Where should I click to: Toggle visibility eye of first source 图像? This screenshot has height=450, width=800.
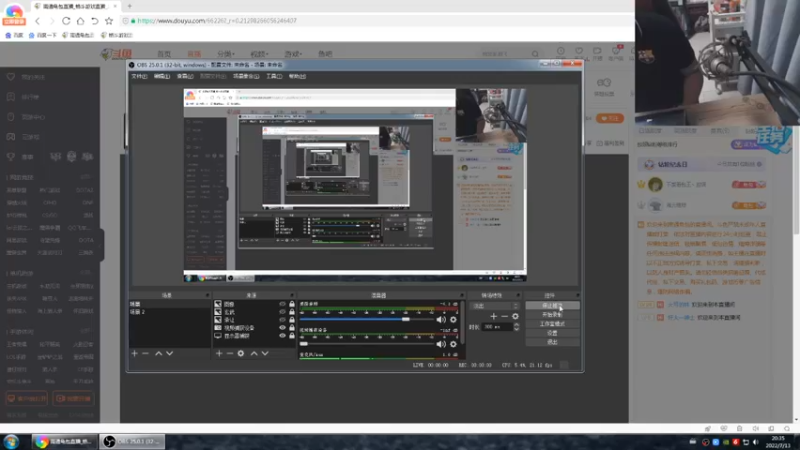[x=282, y=304]
